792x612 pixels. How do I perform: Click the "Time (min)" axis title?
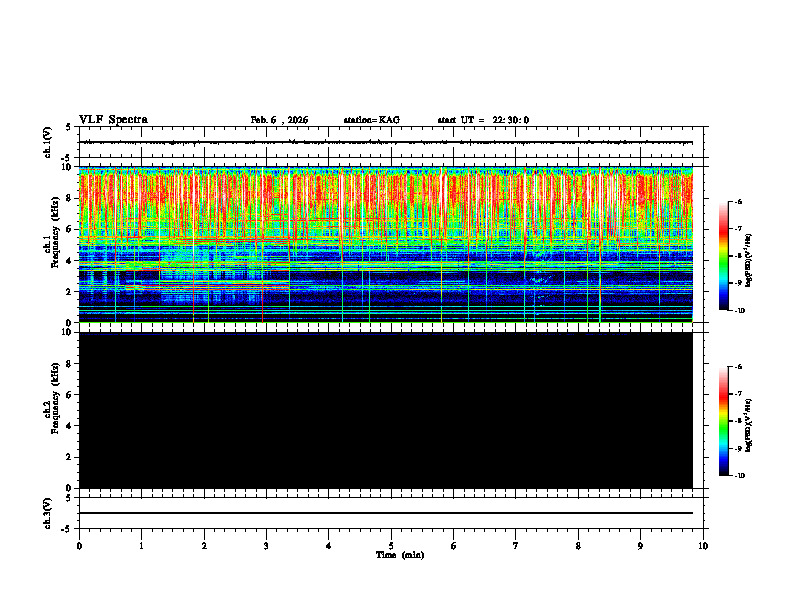(x=400, y=555)
